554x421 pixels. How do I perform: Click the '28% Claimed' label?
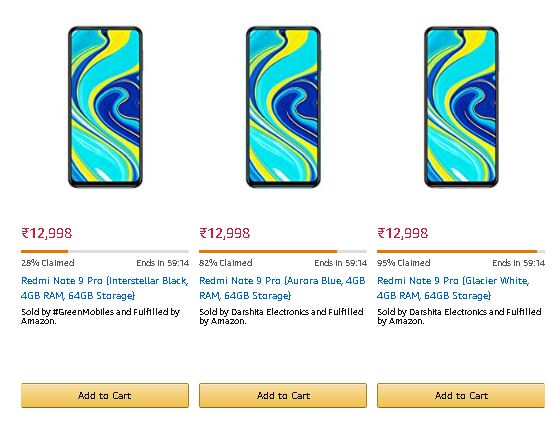pyautogui.click(x=48, y=263)
